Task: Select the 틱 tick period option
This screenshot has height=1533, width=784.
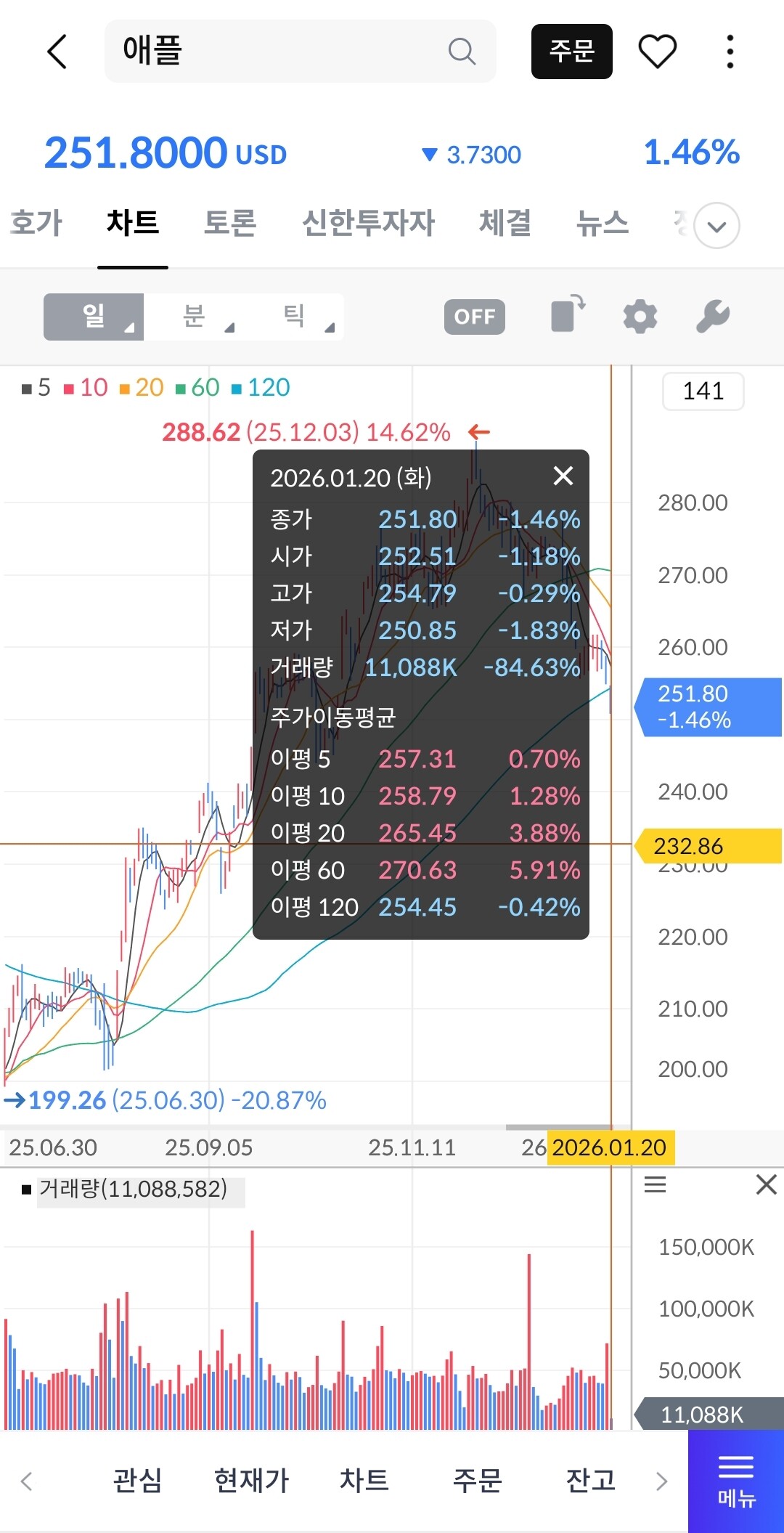Action: click(x=294, y=317)
